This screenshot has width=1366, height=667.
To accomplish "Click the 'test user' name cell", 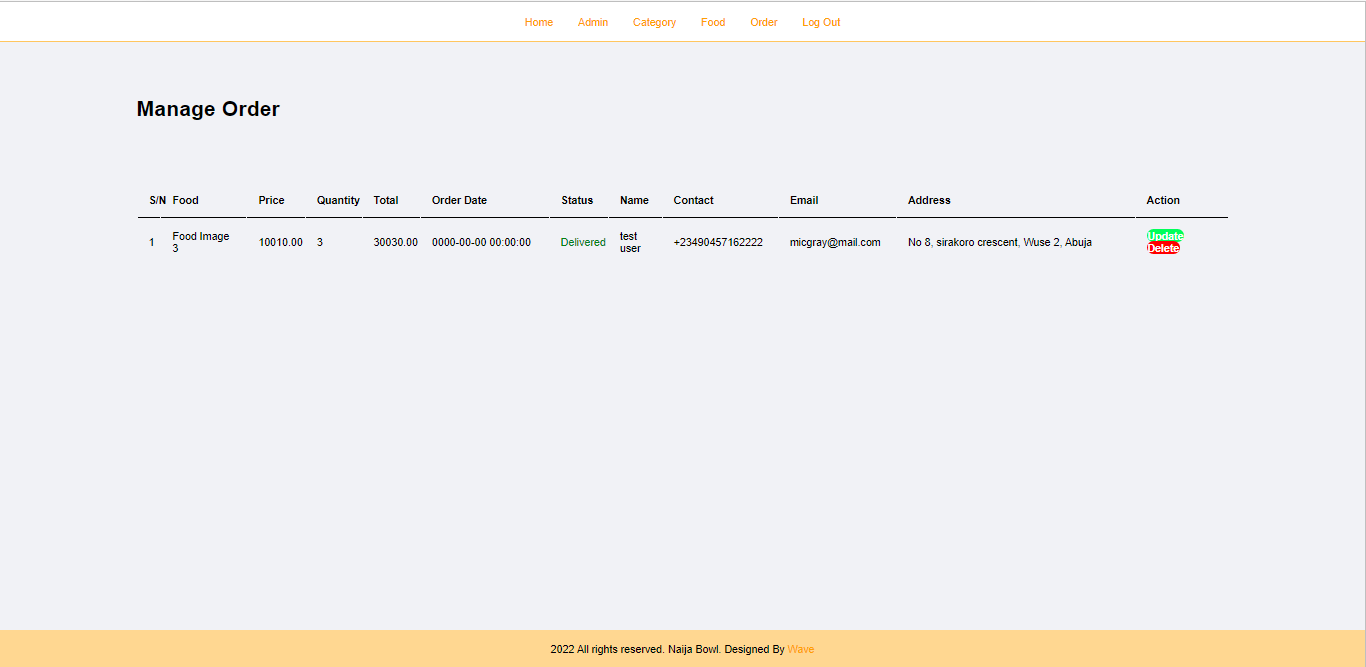I will pos(630,242).
